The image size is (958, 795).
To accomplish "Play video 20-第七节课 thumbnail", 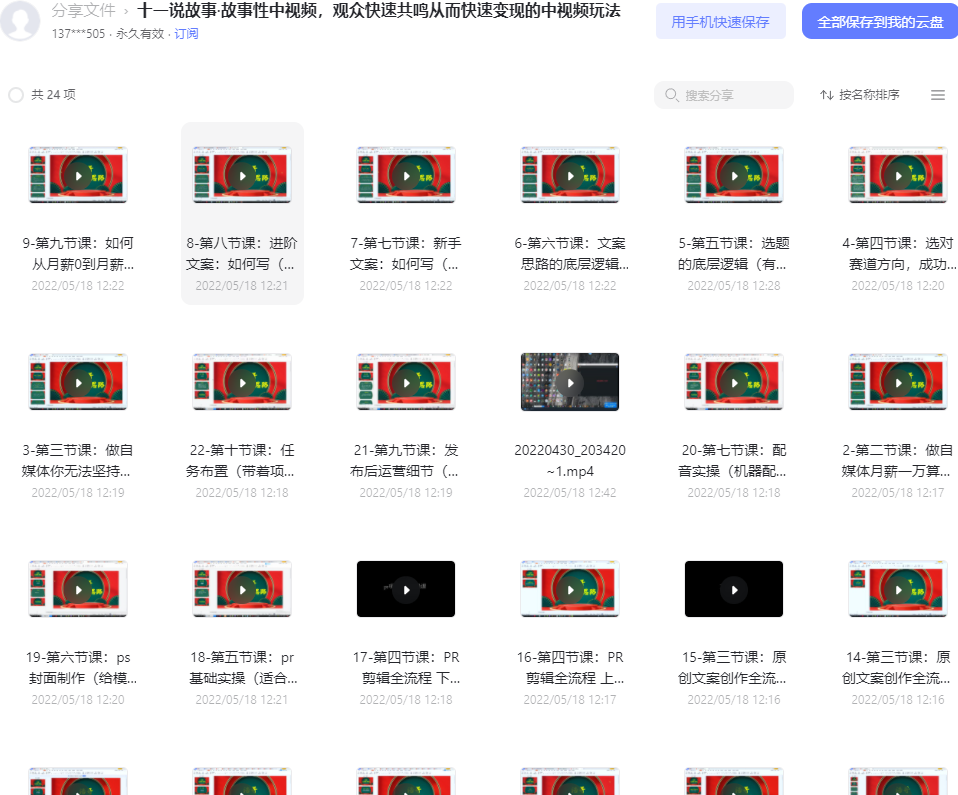I will [x=734, y=383].
